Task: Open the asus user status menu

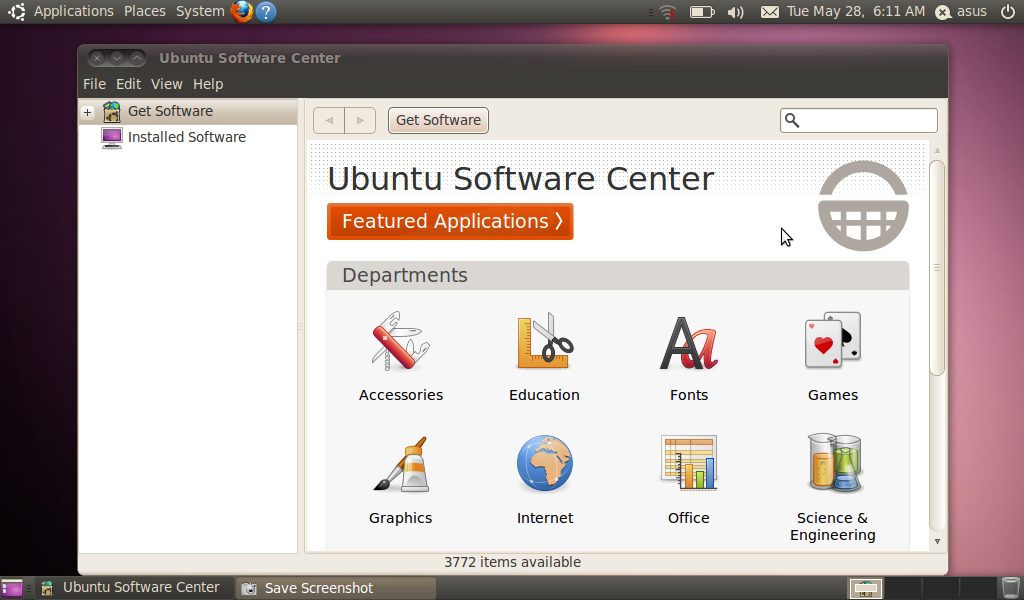Action: pos(961,11)
